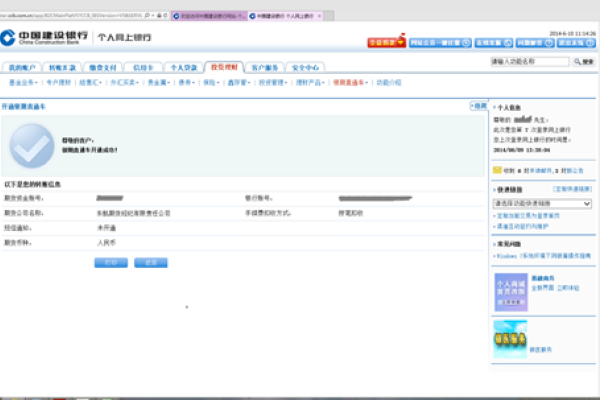
Task: Click the large checkmark success icon
Action: (x=32, y=146)
